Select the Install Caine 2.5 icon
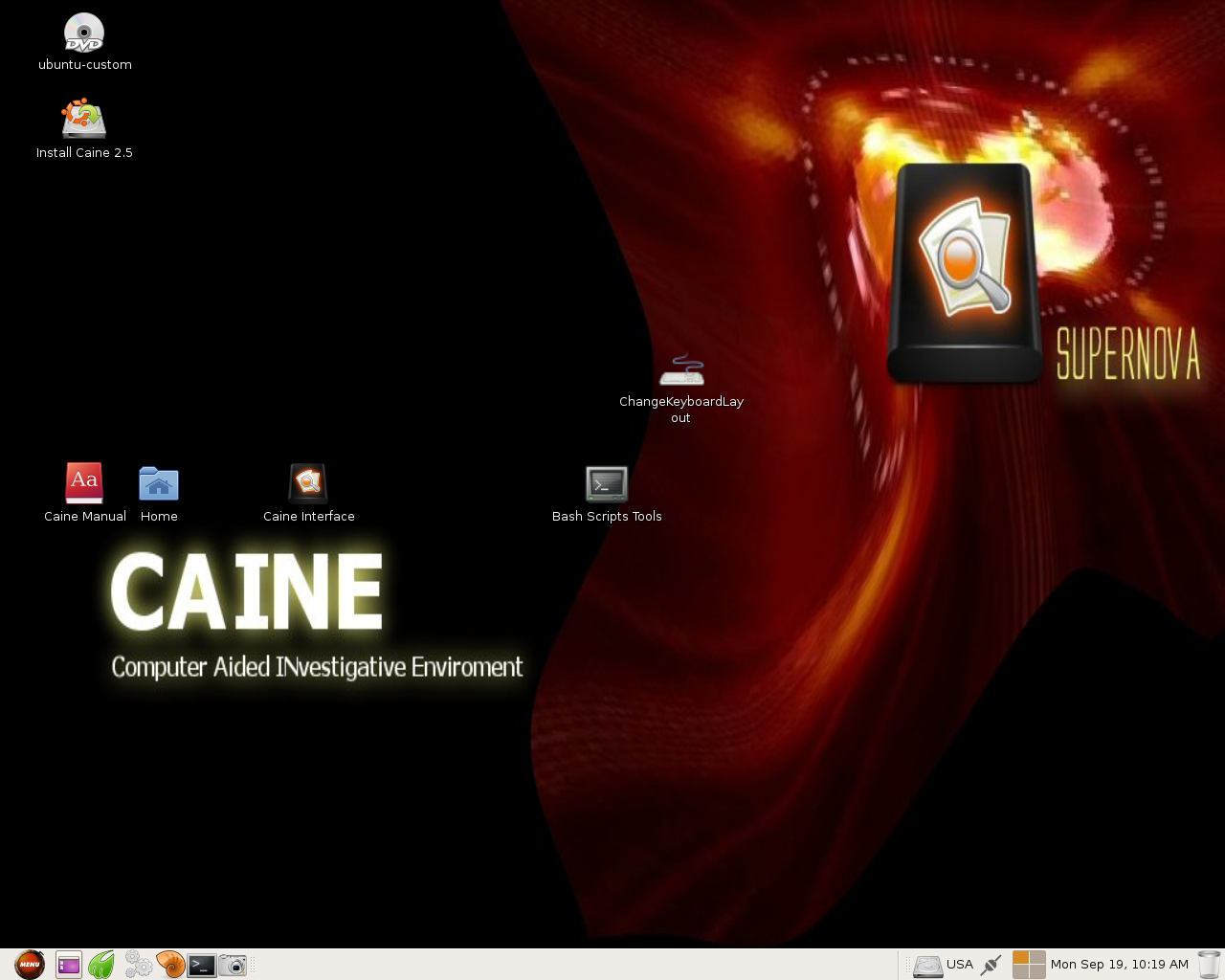The width and height of the screenshot is (1225, 980). point(84,119)
